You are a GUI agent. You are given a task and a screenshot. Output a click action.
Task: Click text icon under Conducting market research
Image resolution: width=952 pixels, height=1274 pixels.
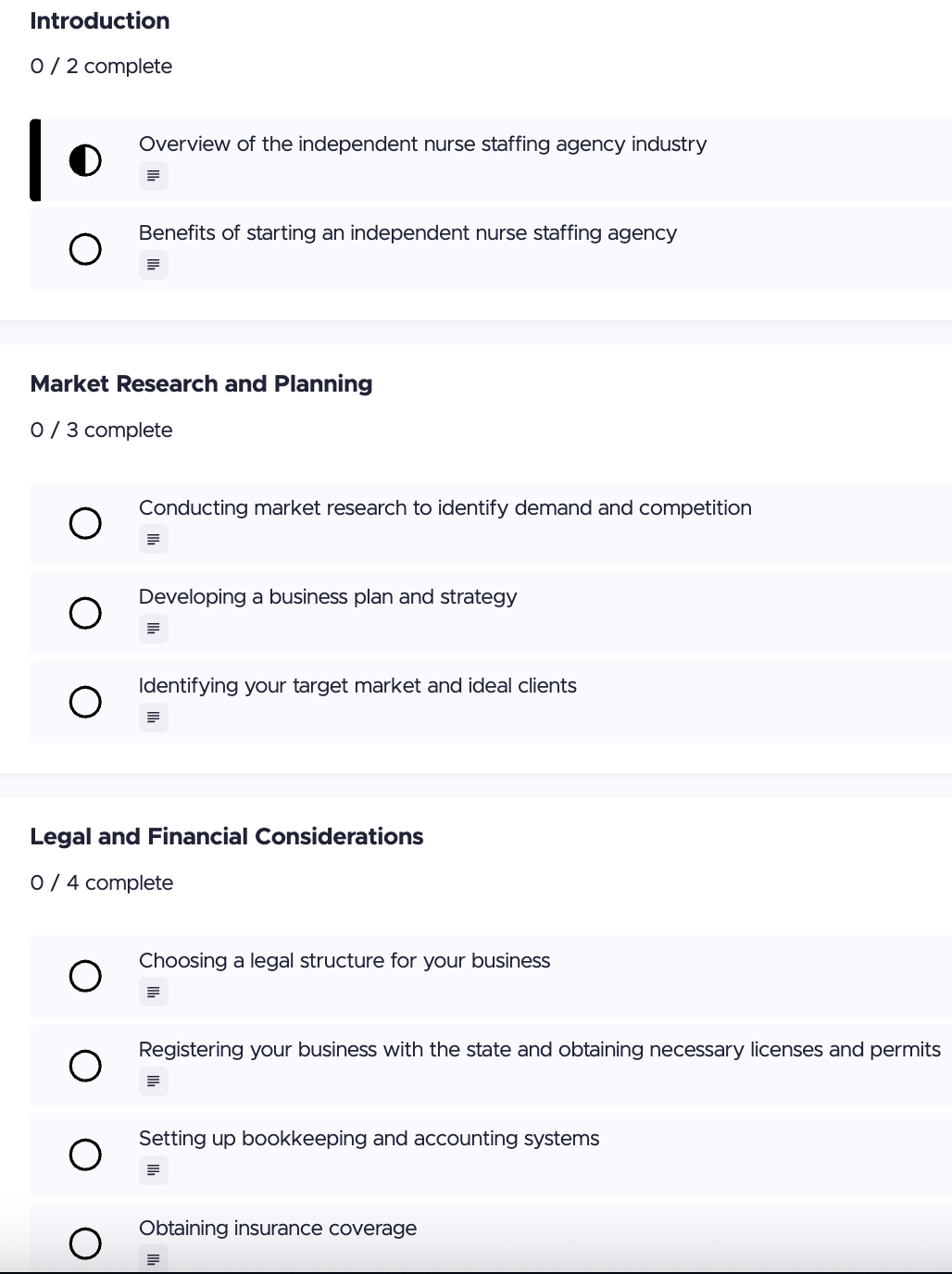(x=154, y=539)
